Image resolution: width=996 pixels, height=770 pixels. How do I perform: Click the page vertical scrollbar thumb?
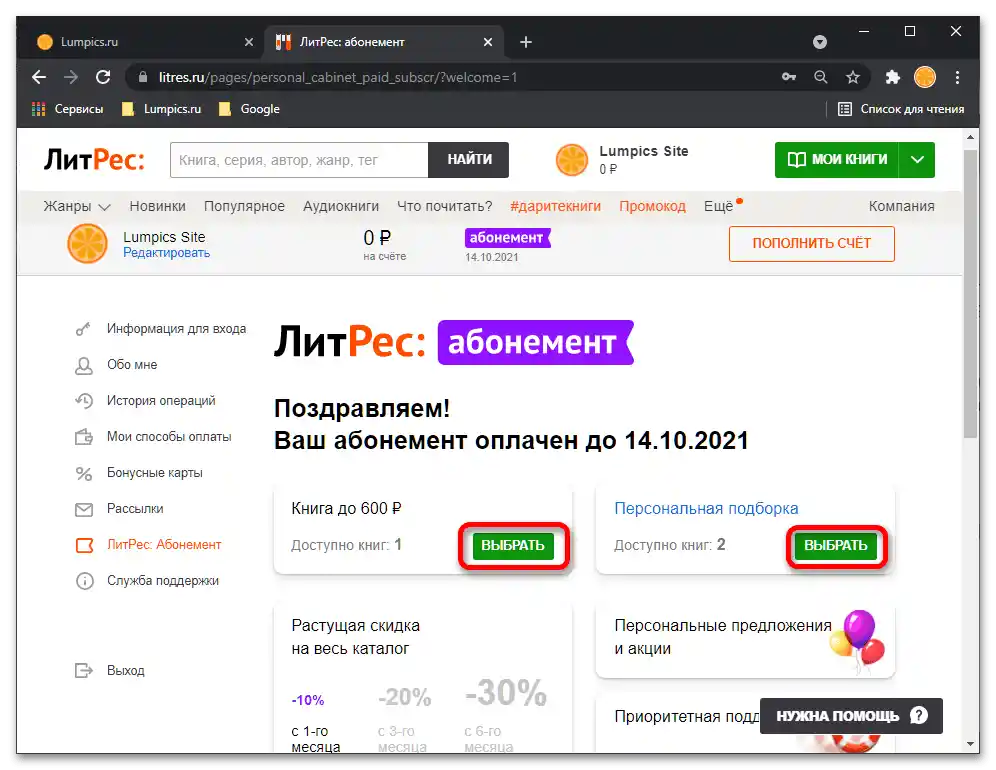pos(970,294)
